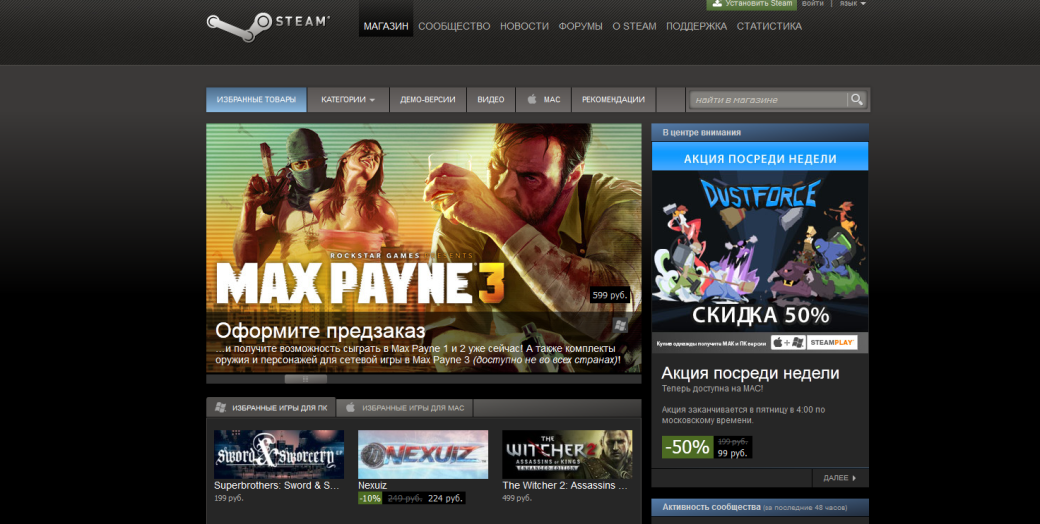
Task: Click the ДАЛЕЕ button
Action: pyautogui.click(x=840, y=478)
